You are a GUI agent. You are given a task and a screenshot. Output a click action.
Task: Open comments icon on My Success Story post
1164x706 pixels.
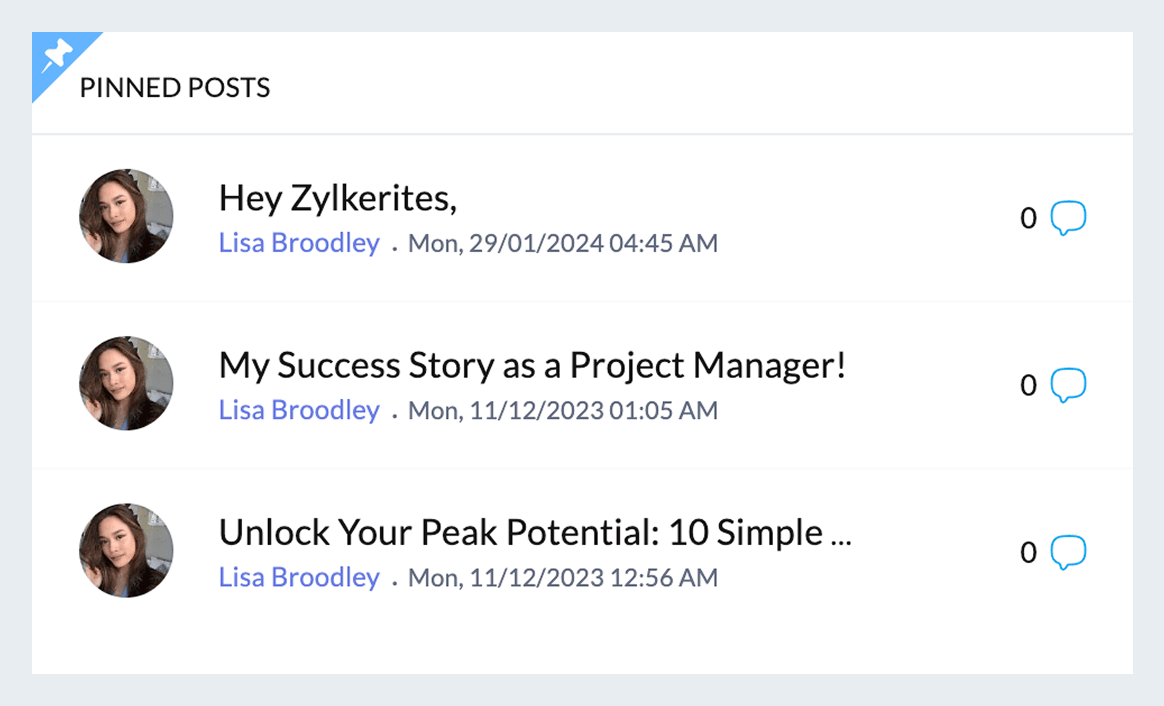click(x=1068, y=385)
